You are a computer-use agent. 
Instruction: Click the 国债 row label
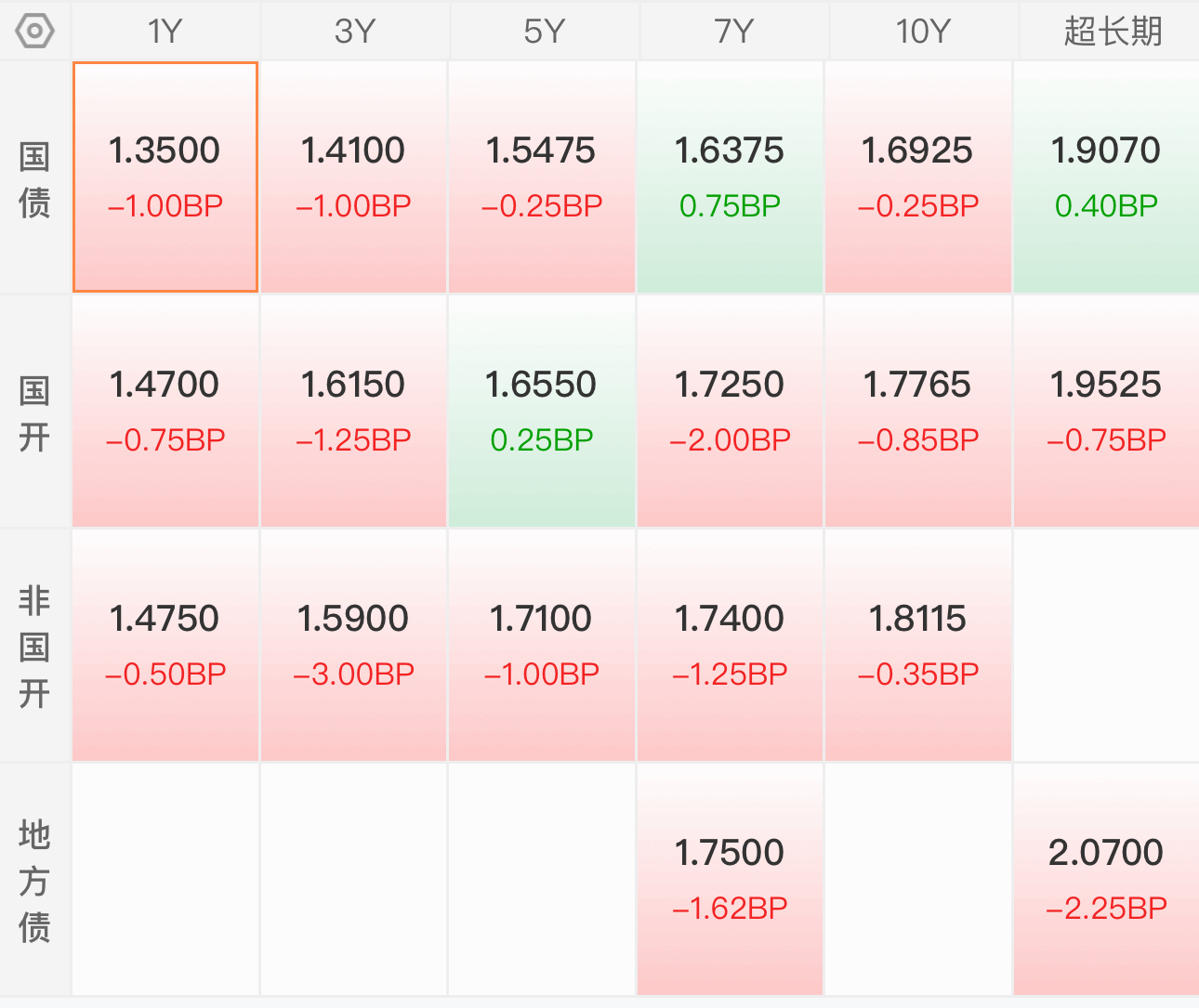pos(34,179)
